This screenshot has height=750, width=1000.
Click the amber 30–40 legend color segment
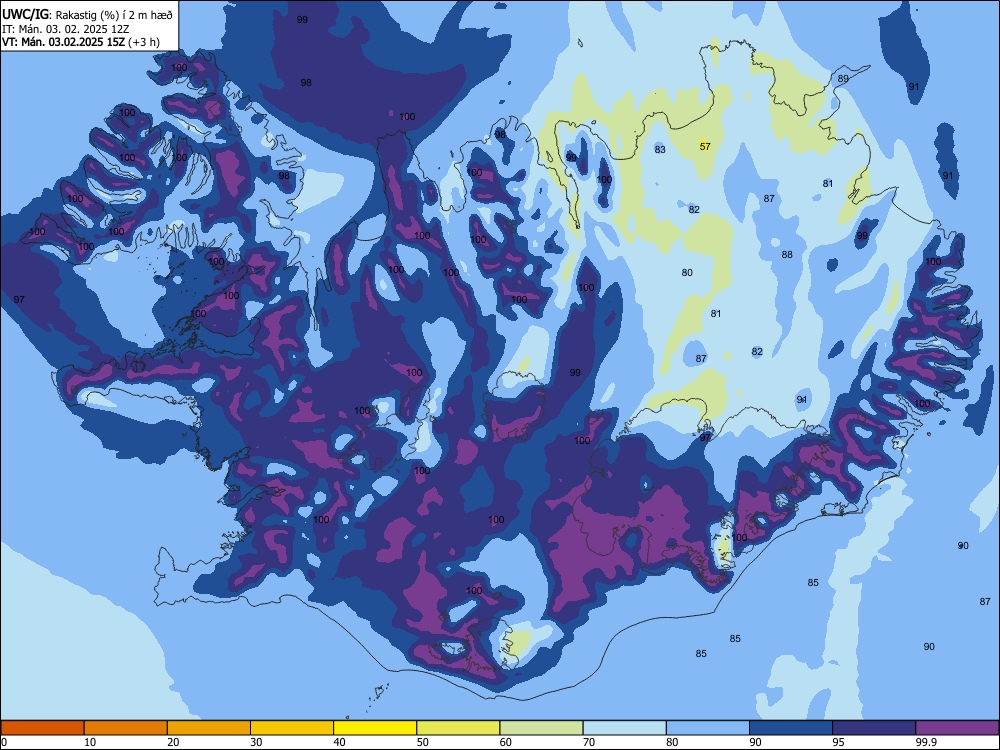tap(292, 728)
